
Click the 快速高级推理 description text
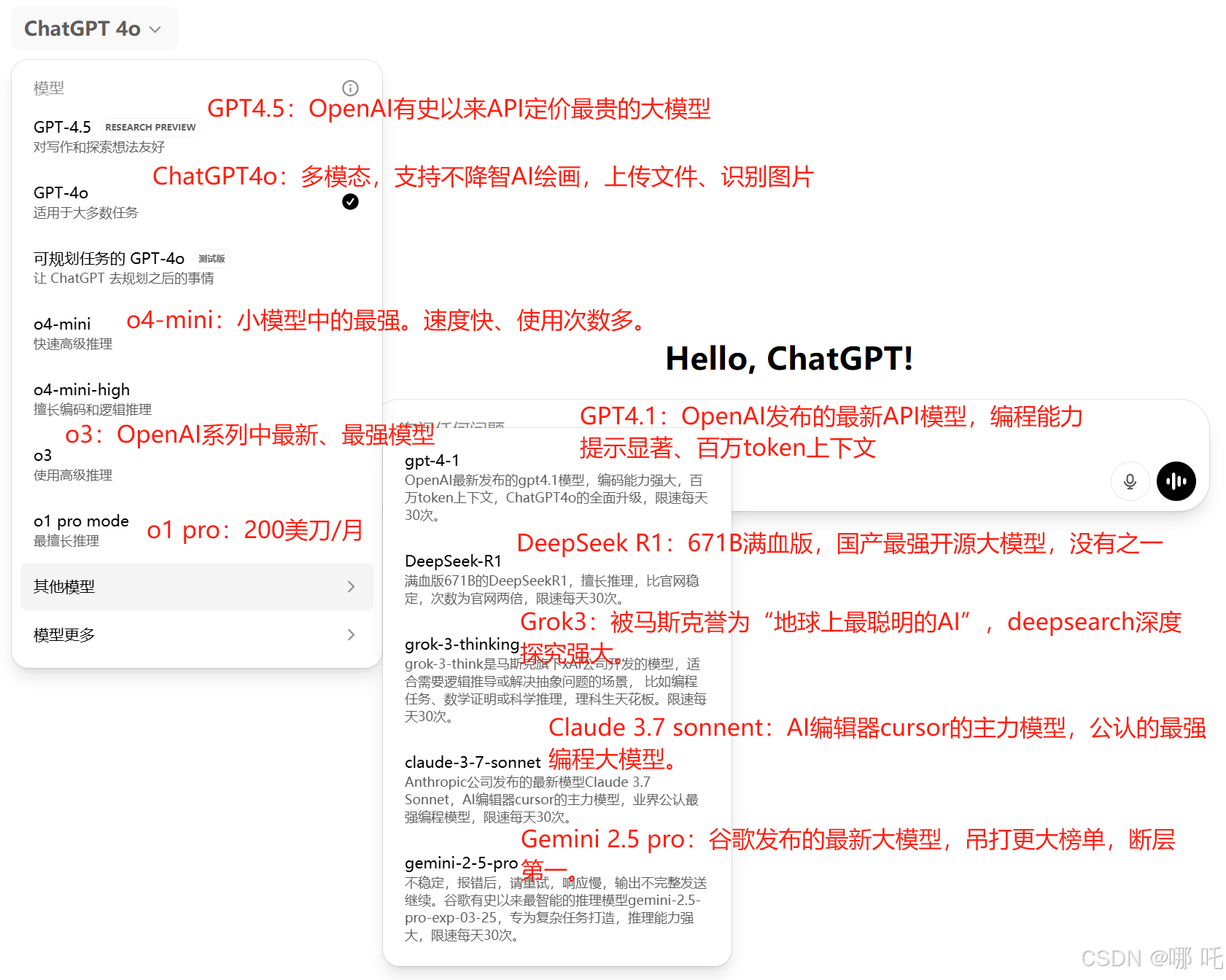73,344
